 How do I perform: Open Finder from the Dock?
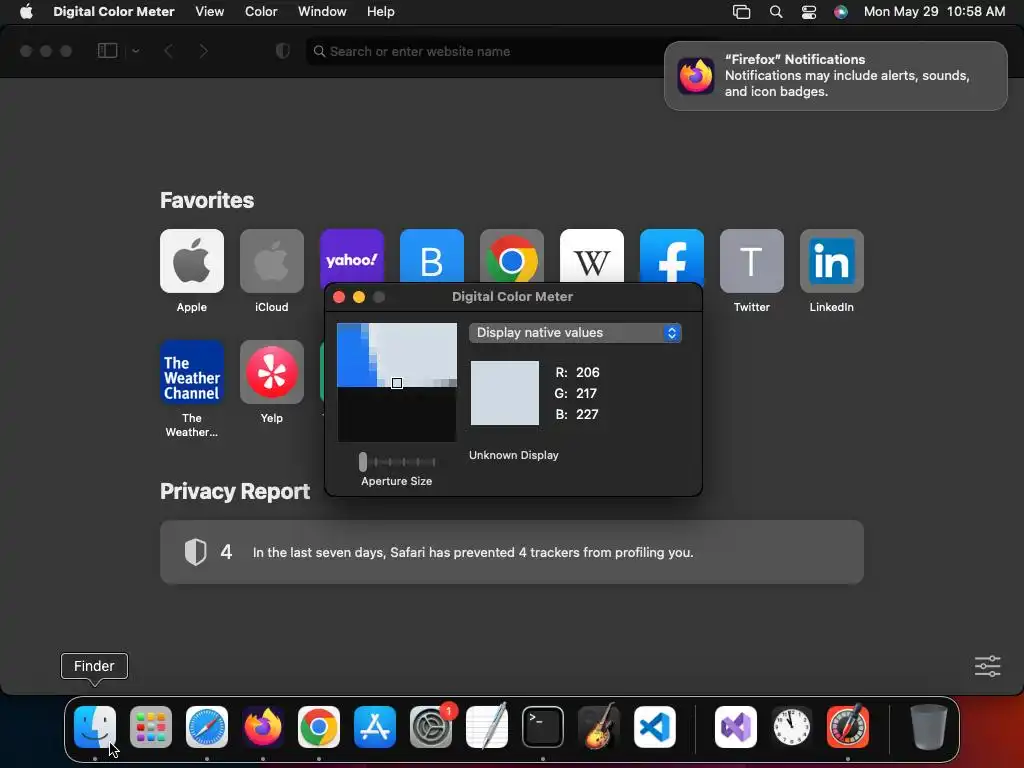(x=95, y=727)
